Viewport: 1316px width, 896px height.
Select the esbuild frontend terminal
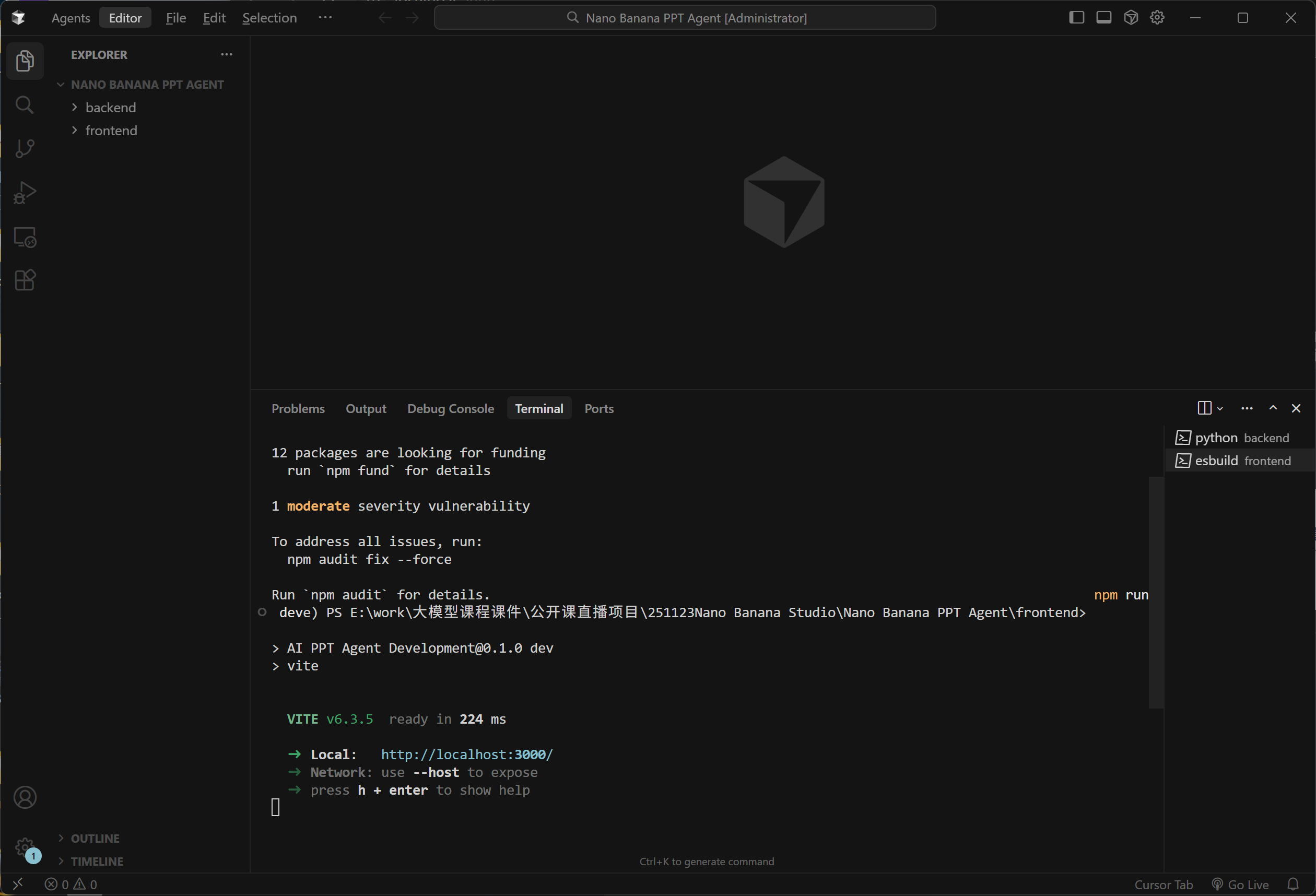[1239, 461]
